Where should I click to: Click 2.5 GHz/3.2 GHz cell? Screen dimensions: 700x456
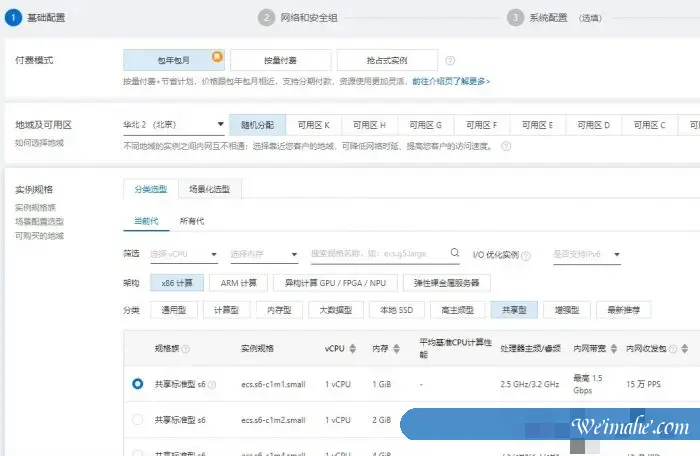coord(529,384)
